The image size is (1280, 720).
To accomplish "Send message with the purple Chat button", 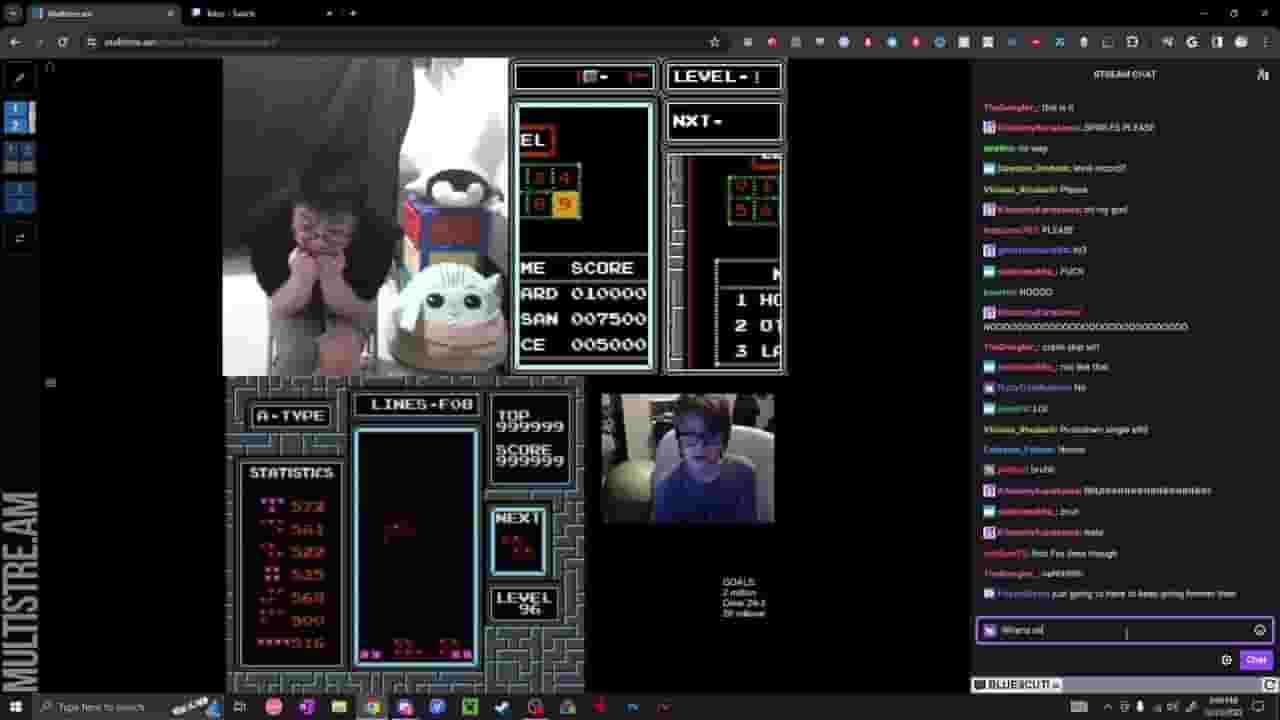I will click(1256, 660).
